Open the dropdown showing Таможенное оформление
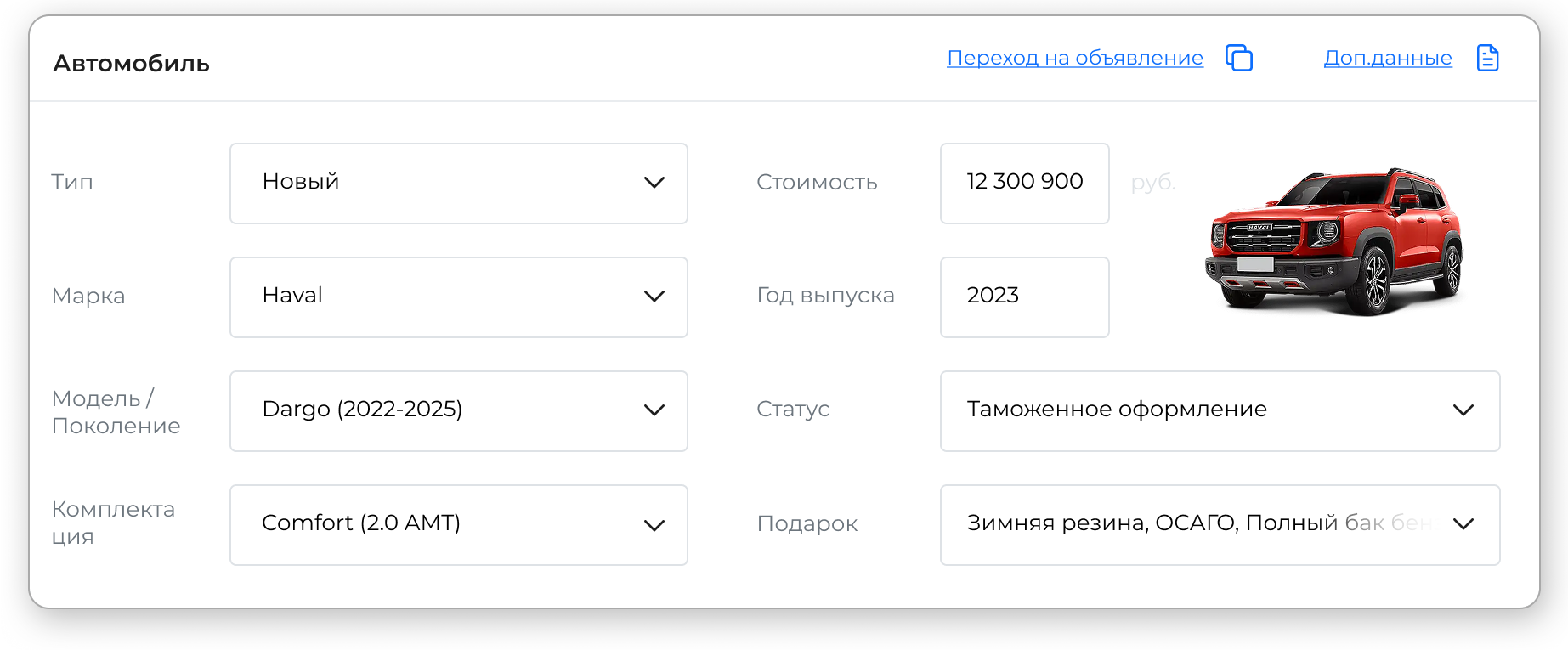 tap(1190, 410)
